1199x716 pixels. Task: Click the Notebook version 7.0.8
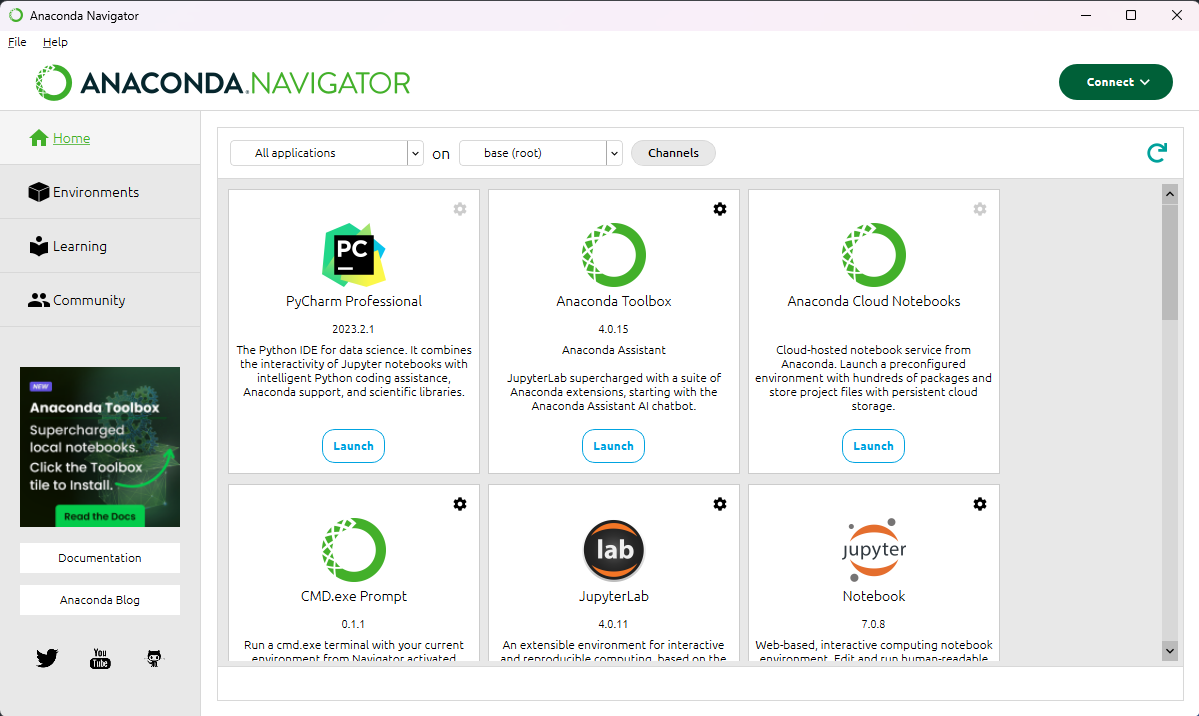click(x=873, y=624)
